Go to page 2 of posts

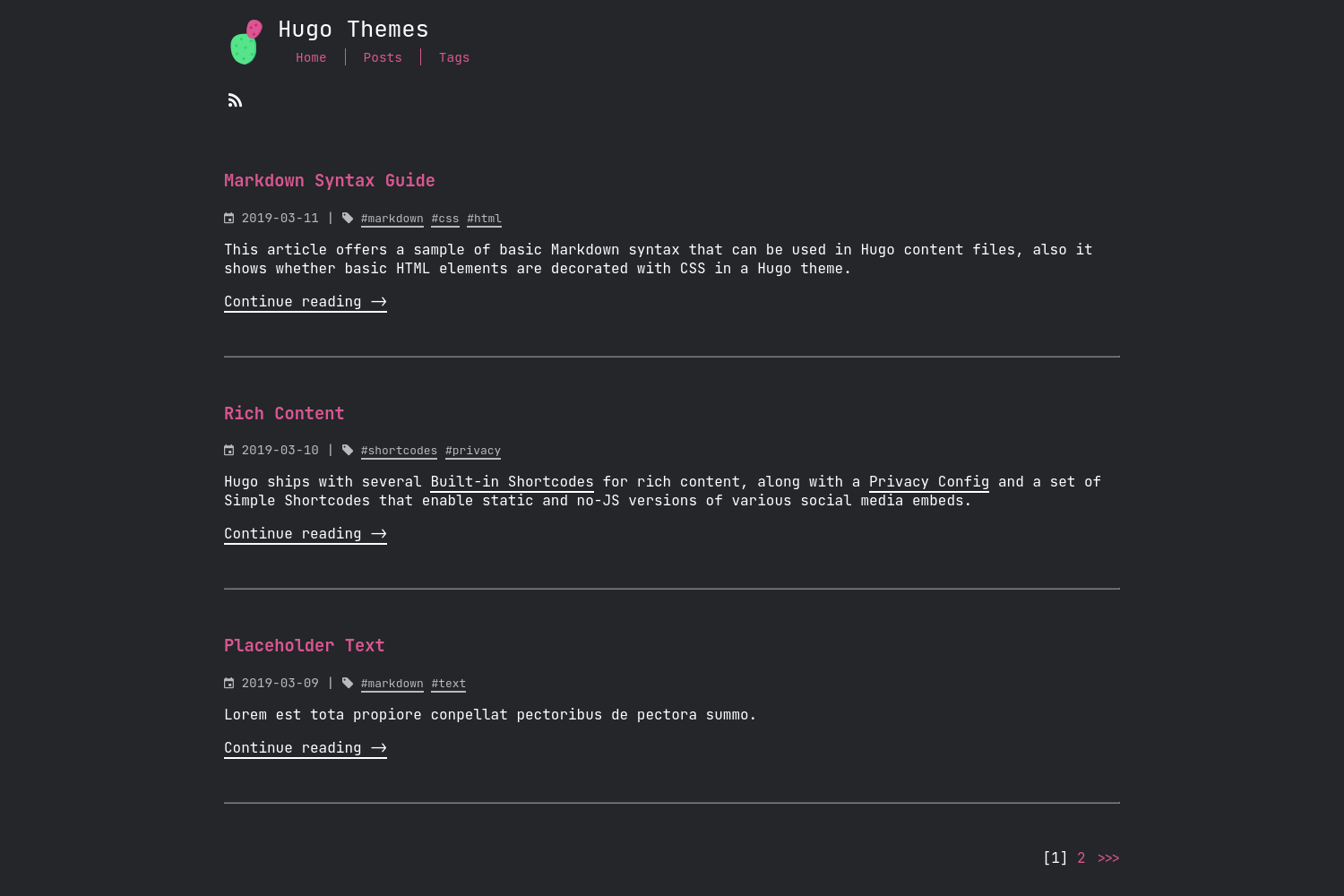[x=1081, y=857]
